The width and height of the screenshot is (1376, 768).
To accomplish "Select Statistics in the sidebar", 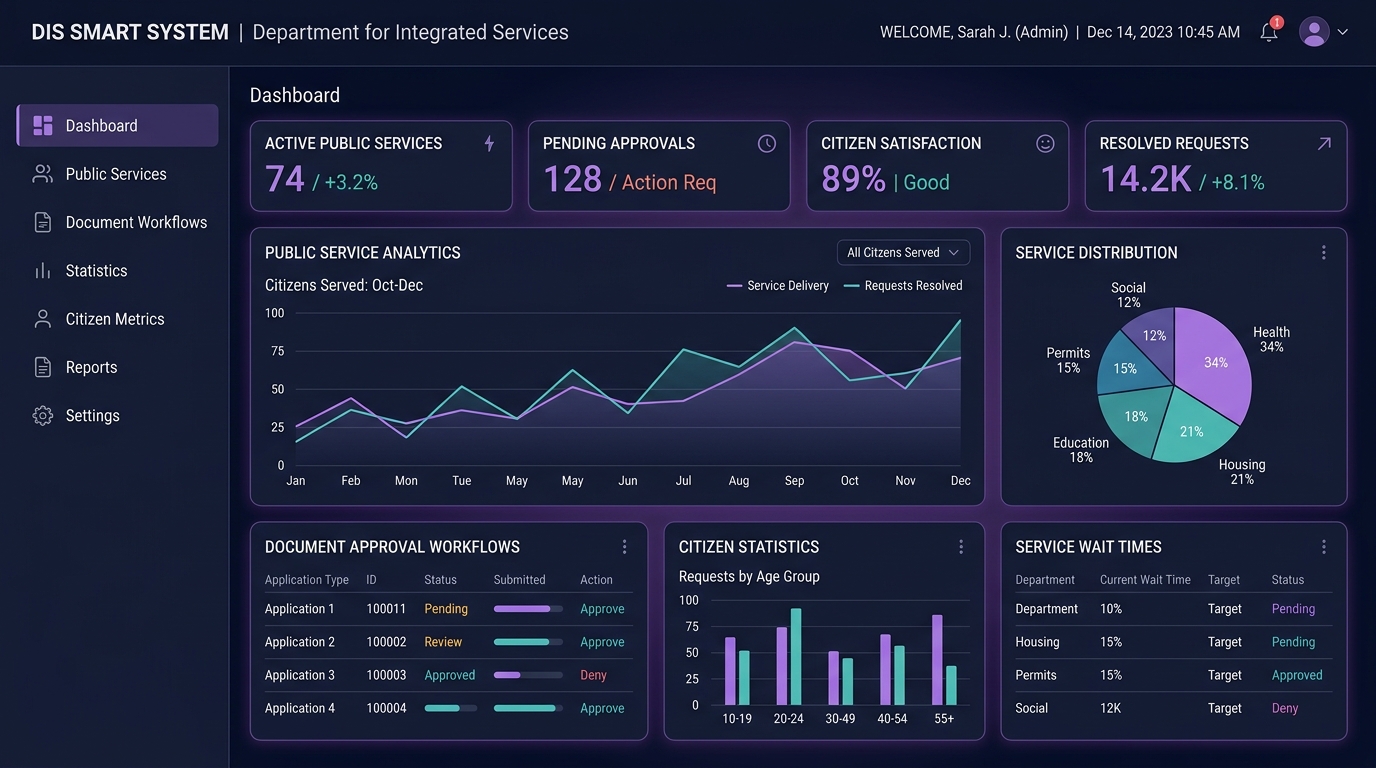I will (x=117, y=271).
